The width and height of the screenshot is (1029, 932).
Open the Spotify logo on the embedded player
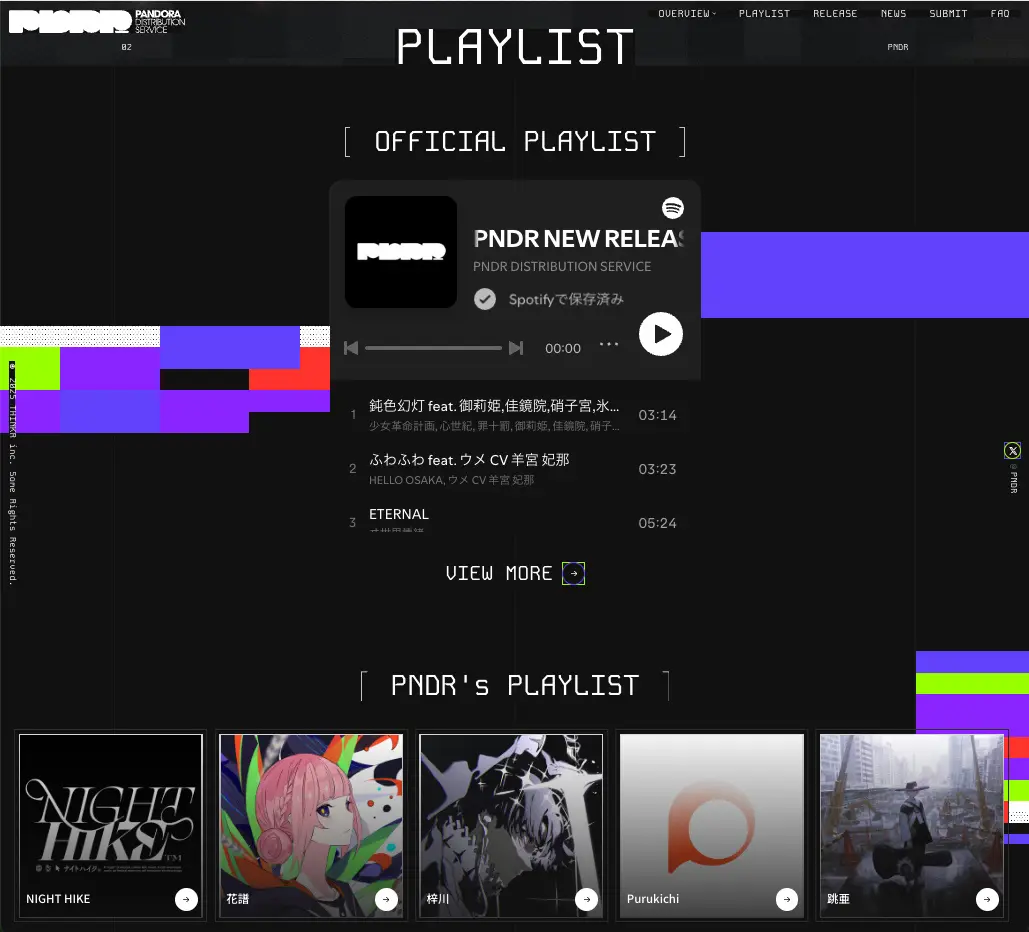(673, 208)
